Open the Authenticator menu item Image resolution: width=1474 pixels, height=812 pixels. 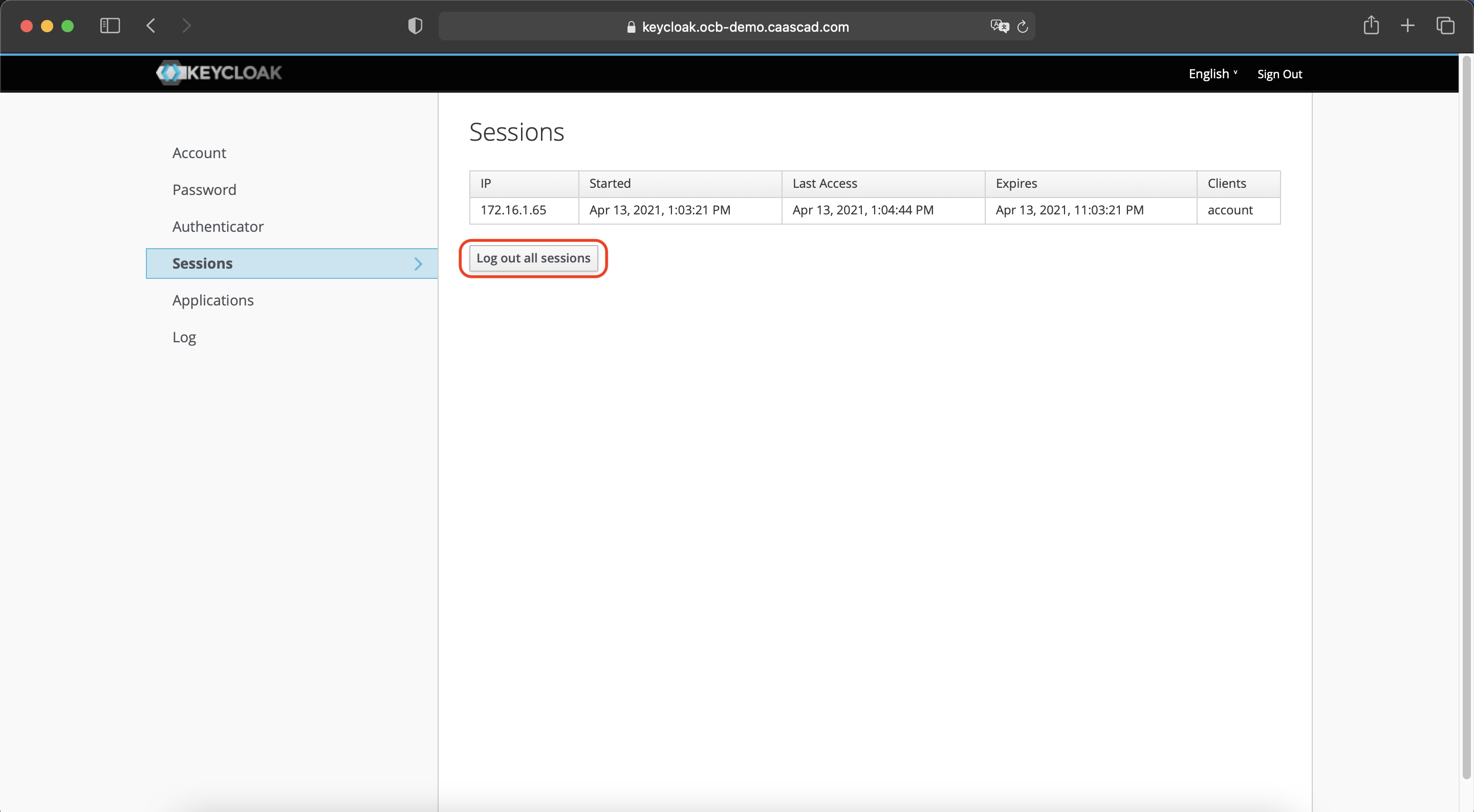(218, 227)
